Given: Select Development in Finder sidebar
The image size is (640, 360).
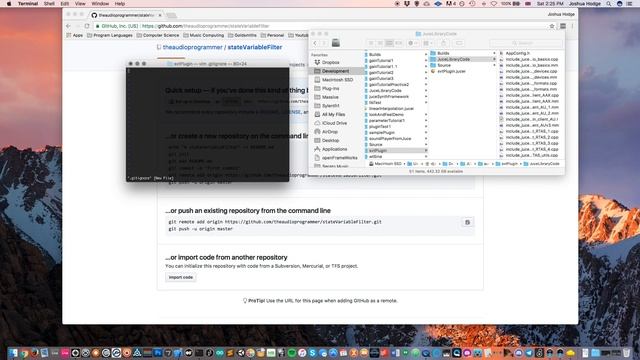Looking at the screenshot, I should tap(335, 71).
